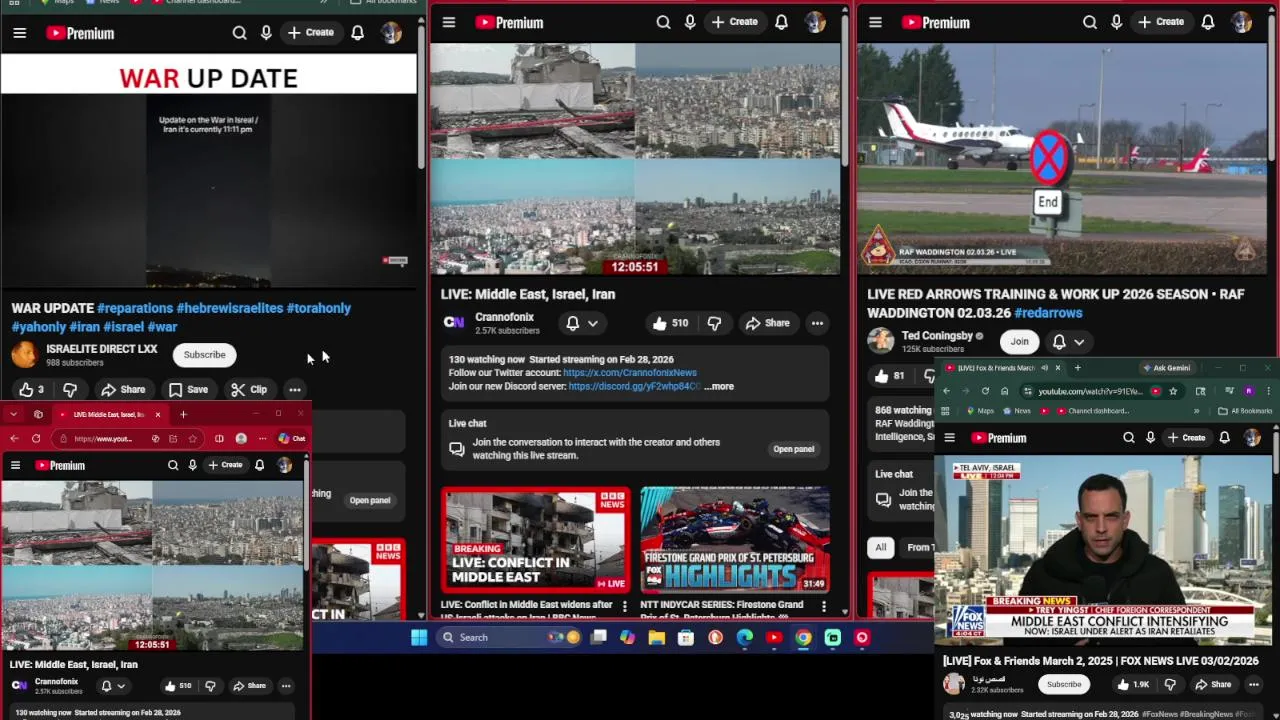Open new tab in small Edge window

183,414
